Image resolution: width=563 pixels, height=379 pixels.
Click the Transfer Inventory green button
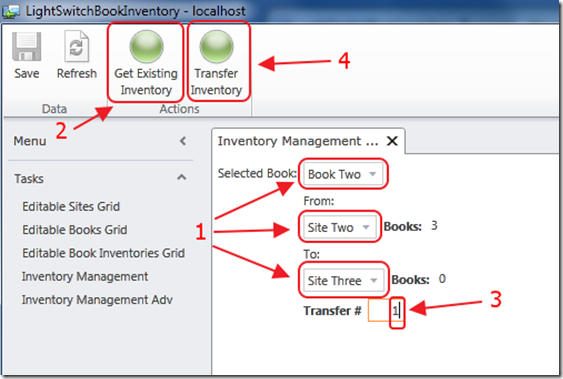tap(216, 47)
